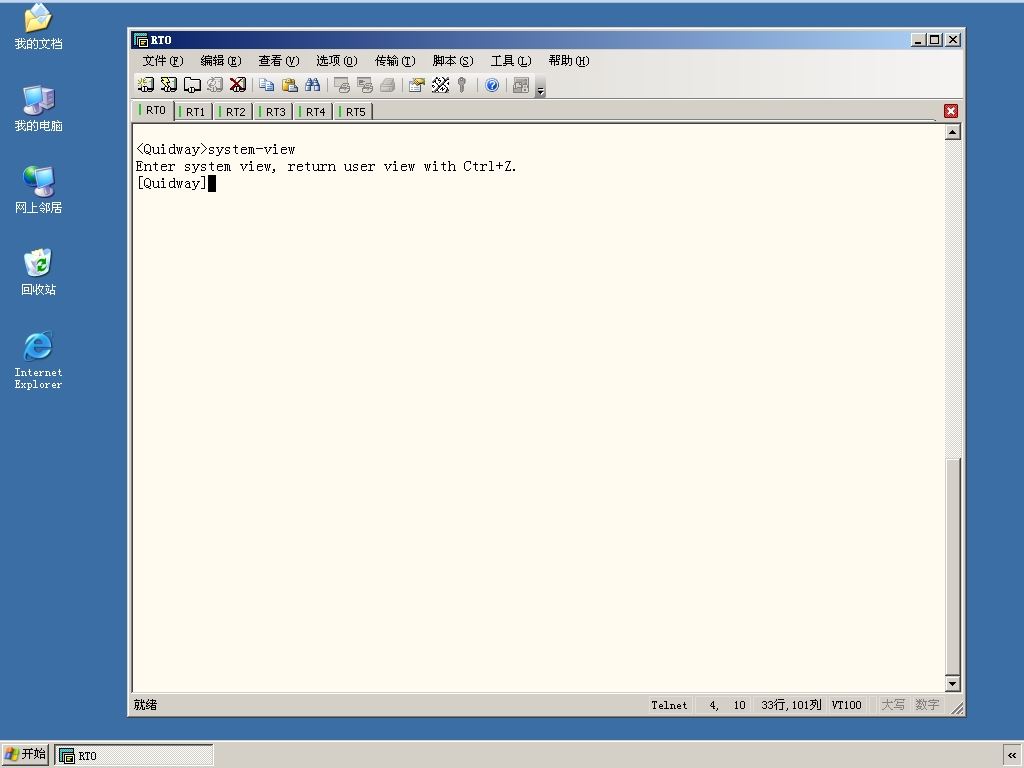Click the grayed printer toolbar icon
The image size is (1024, 768).
click(387, 85)
